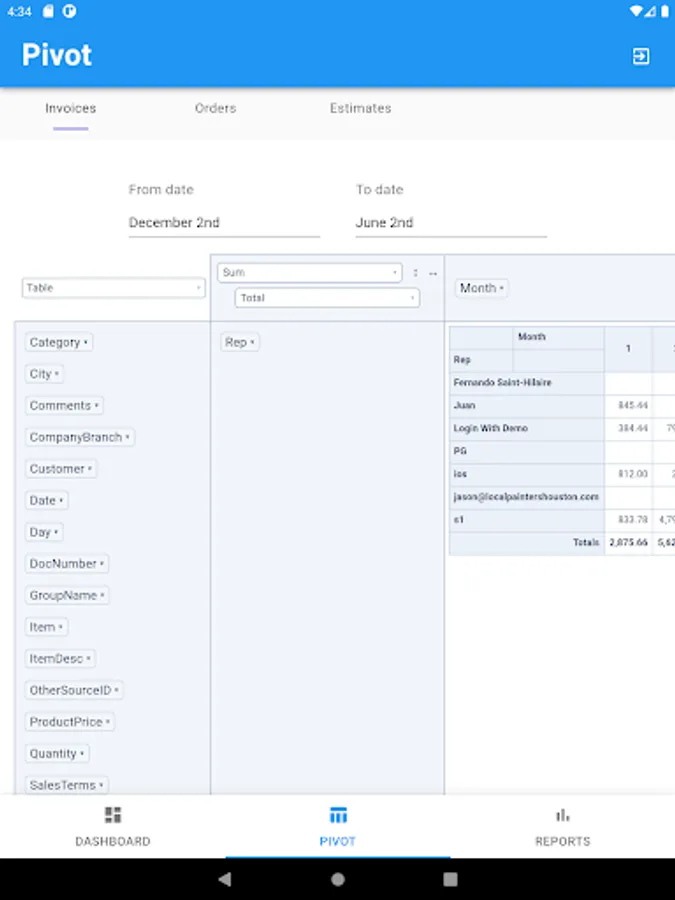Viewport: 675px width, 900px height.
Task: Tap the logout icon in header
Action: (641, 56)
